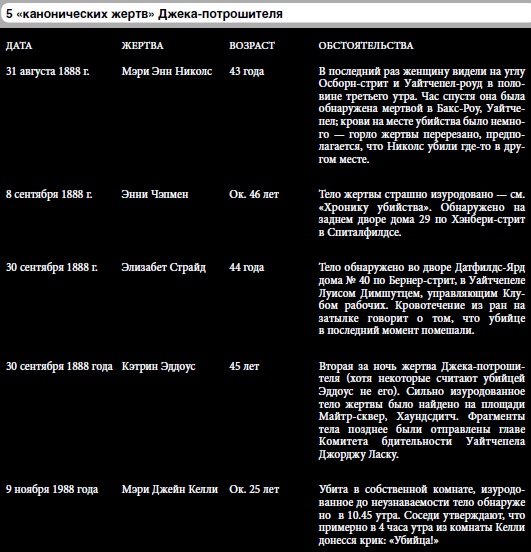Select victim name Кэтрин Эддоус

click(158, 366)
